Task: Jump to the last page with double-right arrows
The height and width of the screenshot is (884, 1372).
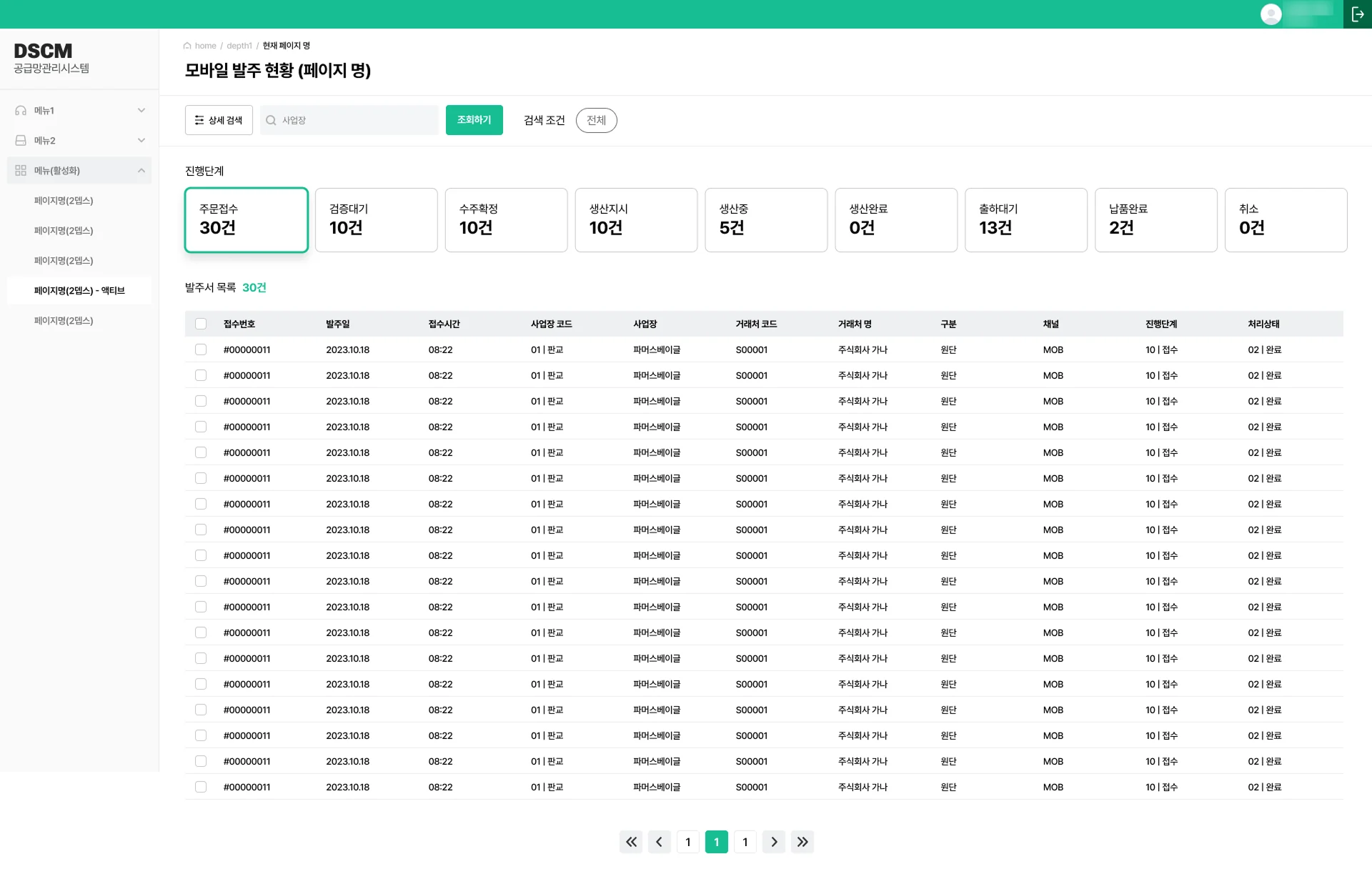Action: [802, 842]
